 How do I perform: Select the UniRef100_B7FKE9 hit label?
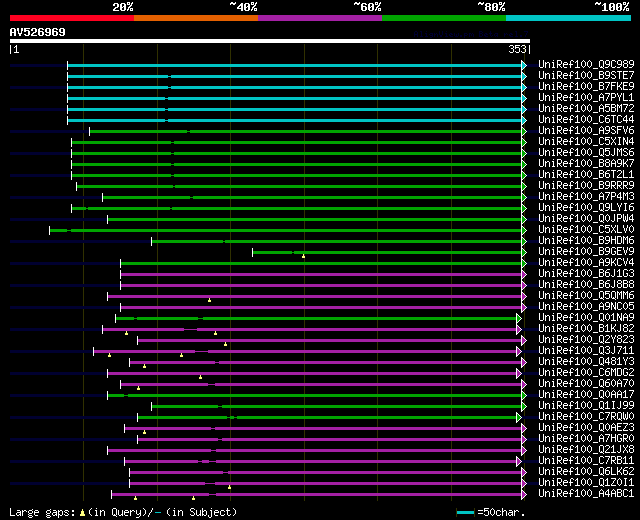pos(586,87)
